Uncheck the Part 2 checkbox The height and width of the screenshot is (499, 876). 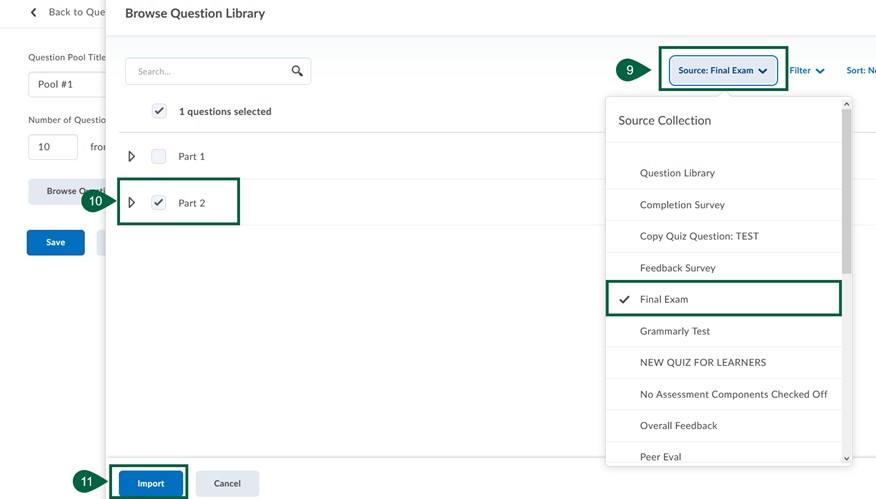tap(159, 203)
